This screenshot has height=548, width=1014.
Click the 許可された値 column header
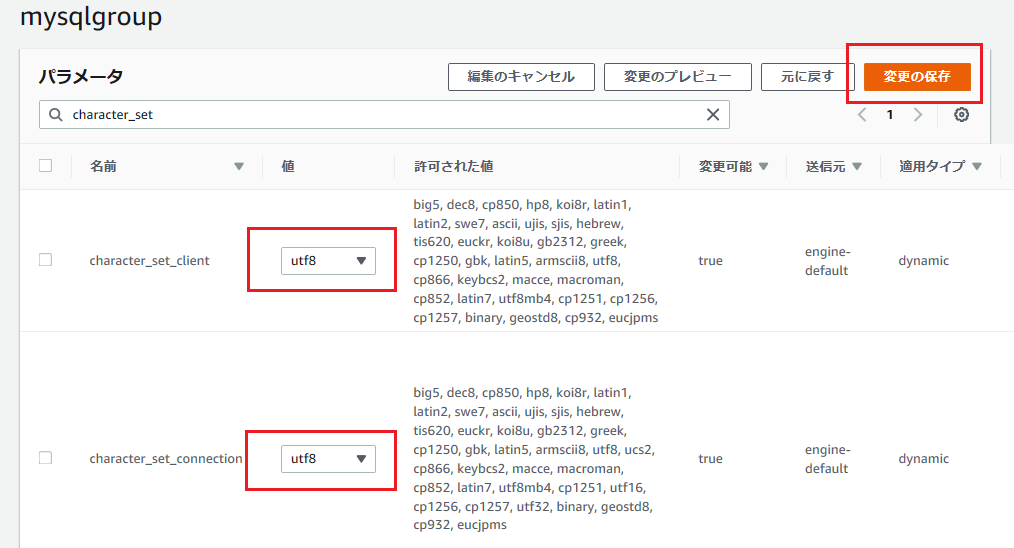[453, 166]
